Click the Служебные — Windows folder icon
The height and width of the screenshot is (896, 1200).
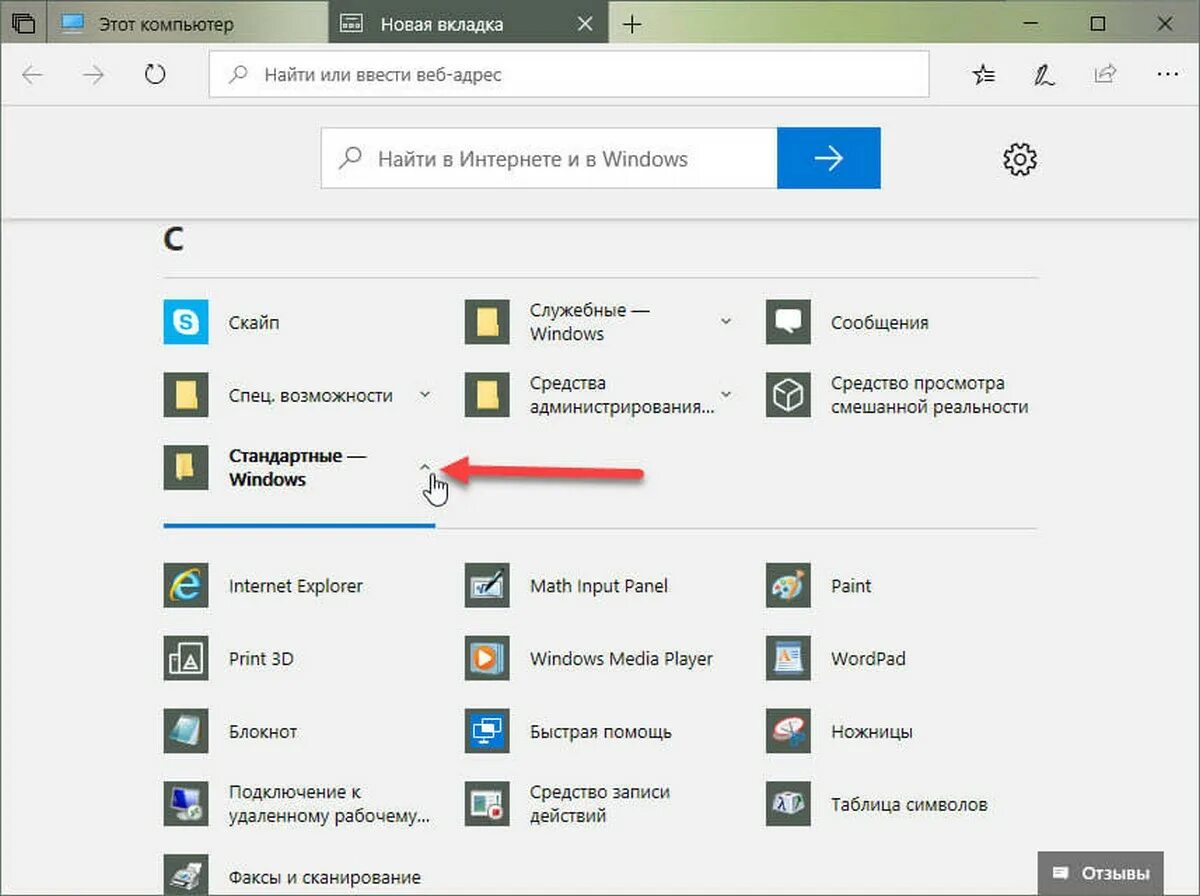pos(488,322)
